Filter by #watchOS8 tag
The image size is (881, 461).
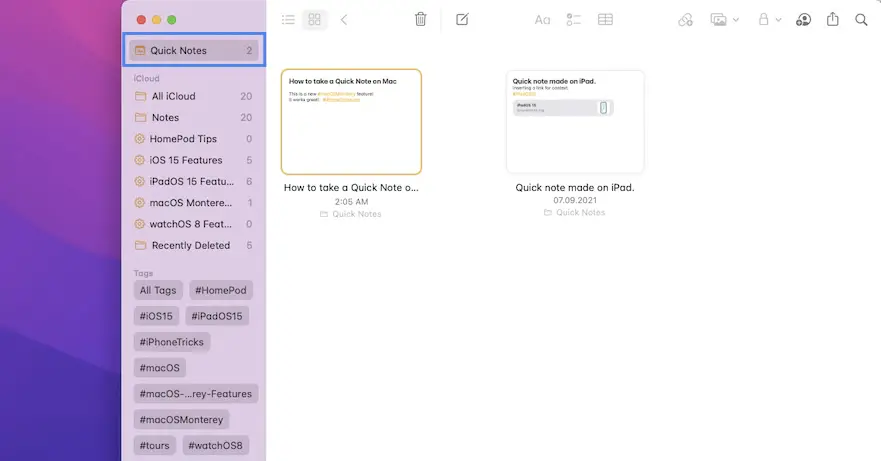215,445
